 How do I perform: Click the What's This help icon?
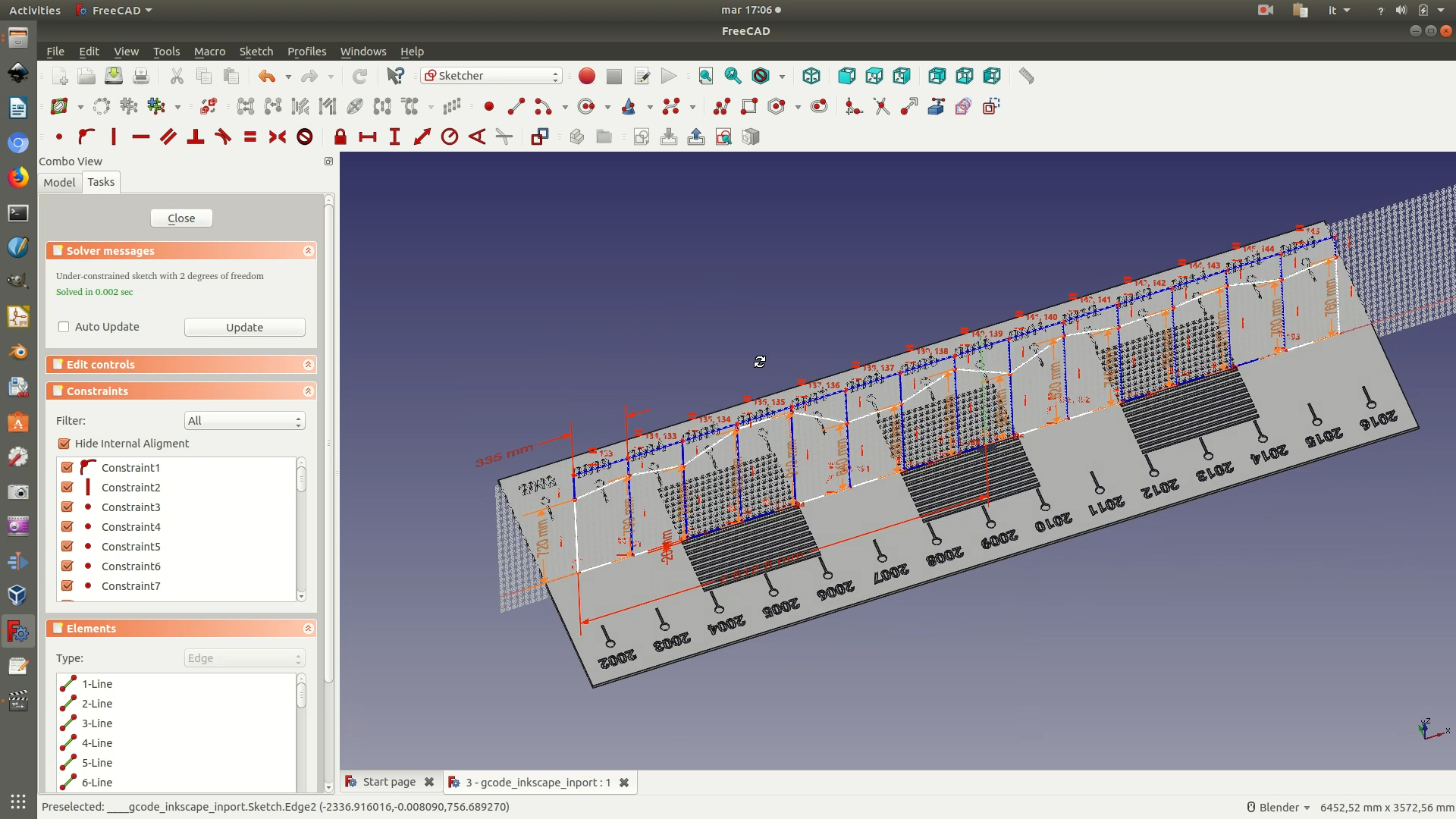click(396, 76)
